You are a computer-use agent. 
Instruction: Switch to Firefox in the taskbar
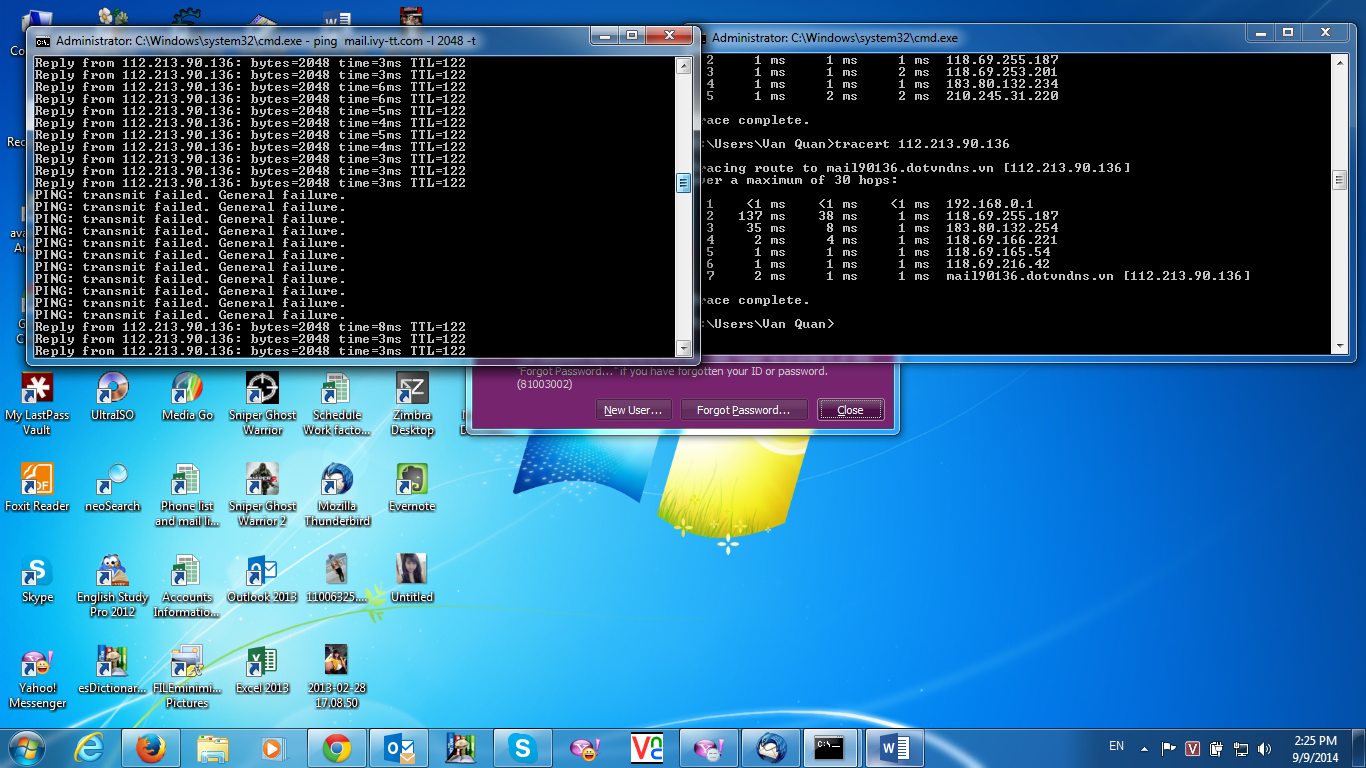pyautogui.click(x=150, y=747)
